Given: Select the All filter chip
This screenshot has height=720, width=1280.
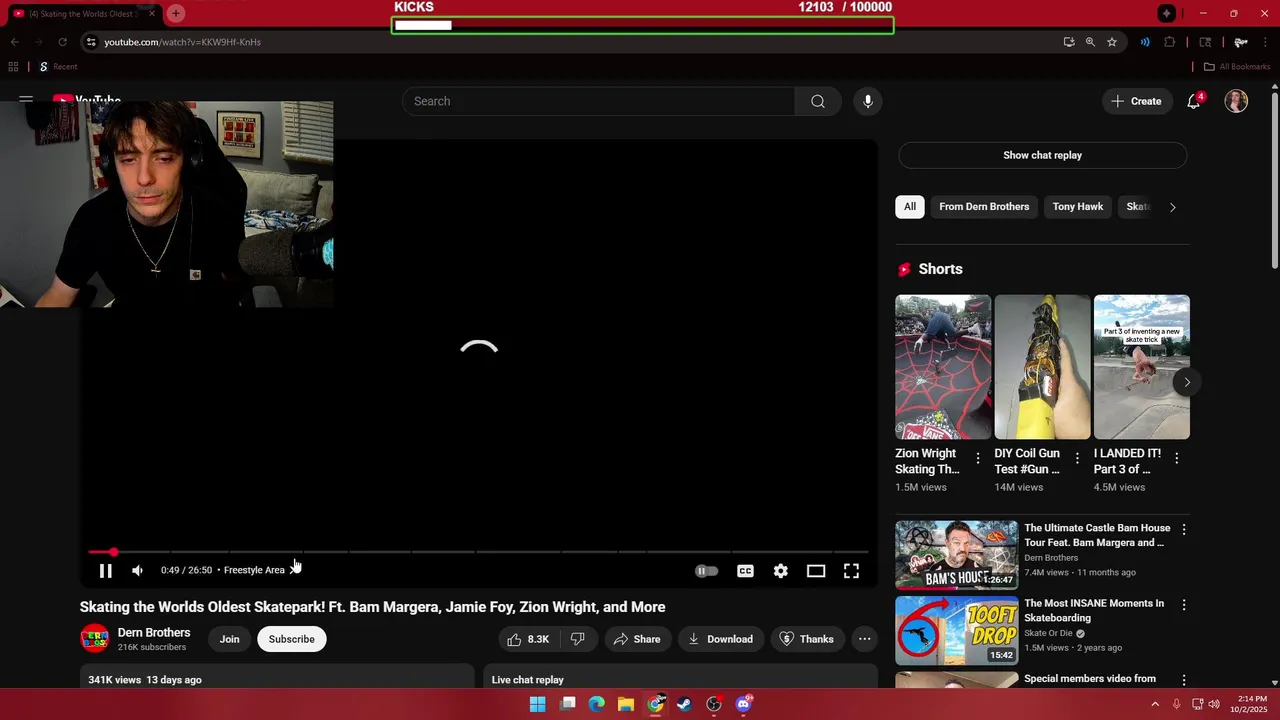Looking at the screenshot, I should (x=910, y=207).
